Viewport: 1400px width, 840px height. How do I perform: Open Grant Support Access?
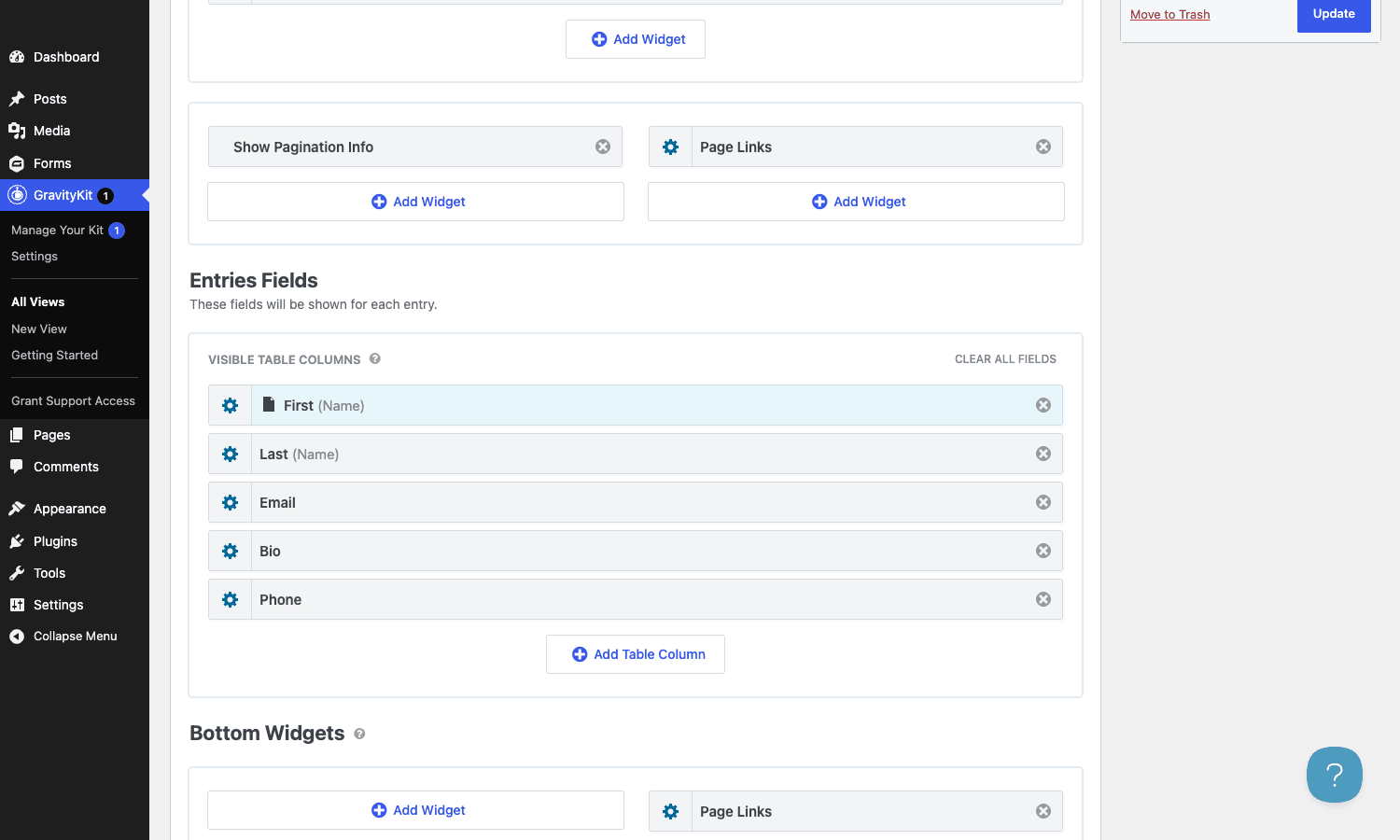pyautogui.click(x=73, y=400)
